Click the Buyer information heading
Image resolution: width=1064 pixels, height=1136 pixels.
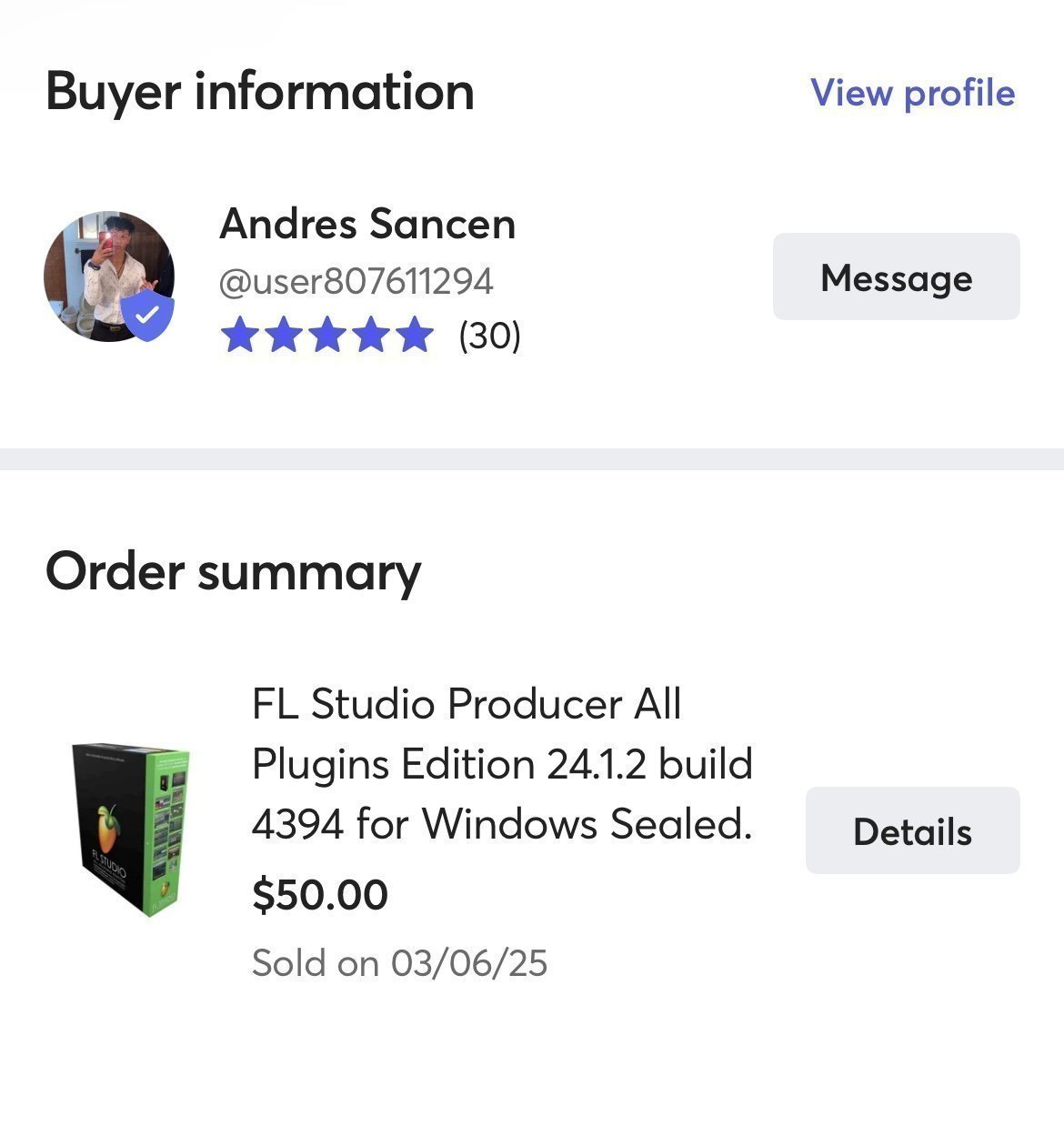(x=260, y=92)
